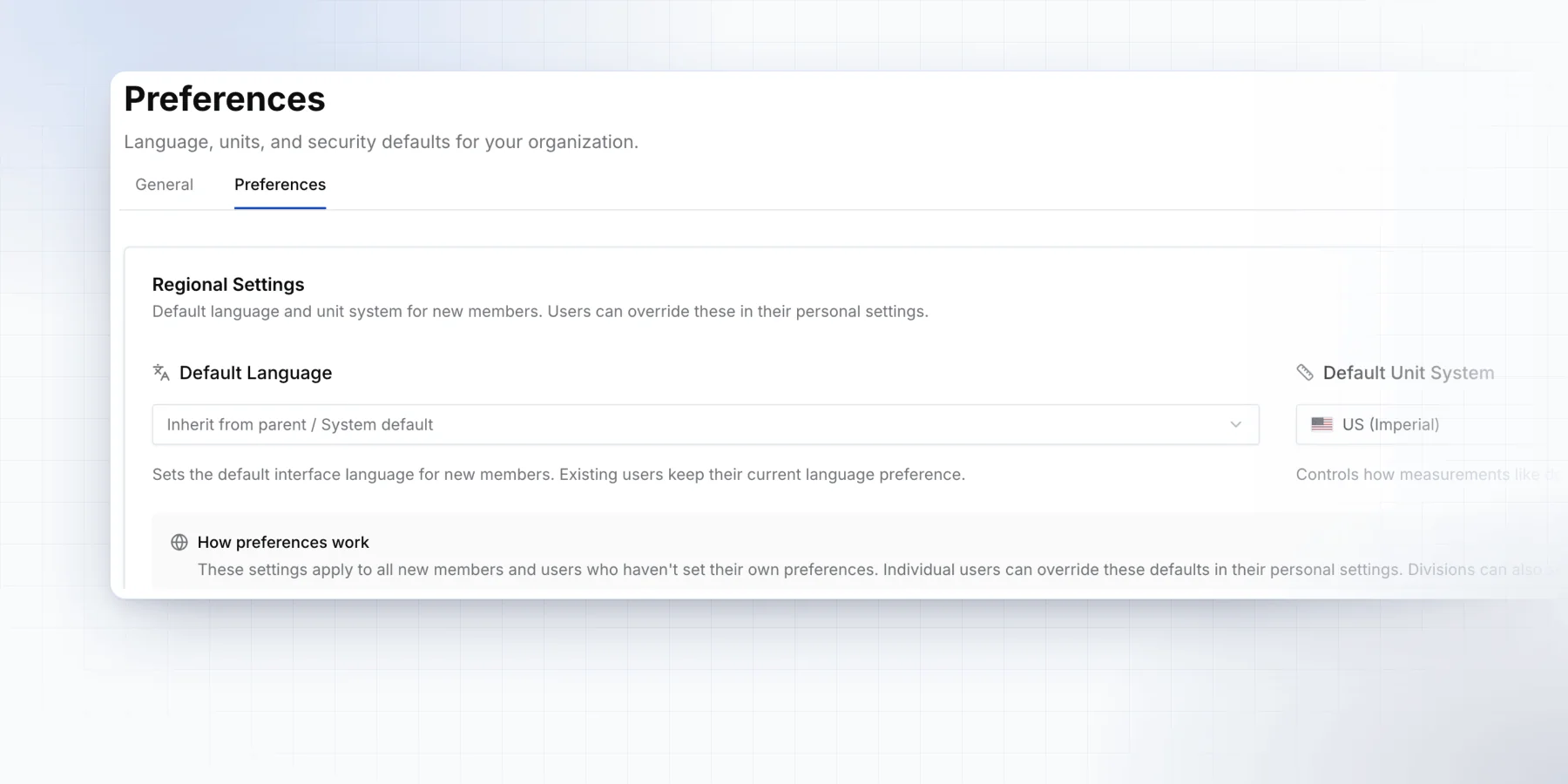Click the ruler icon beside Default Unit System
This screenshot has width=1568, height=784.
click(x=1305, y=373)
